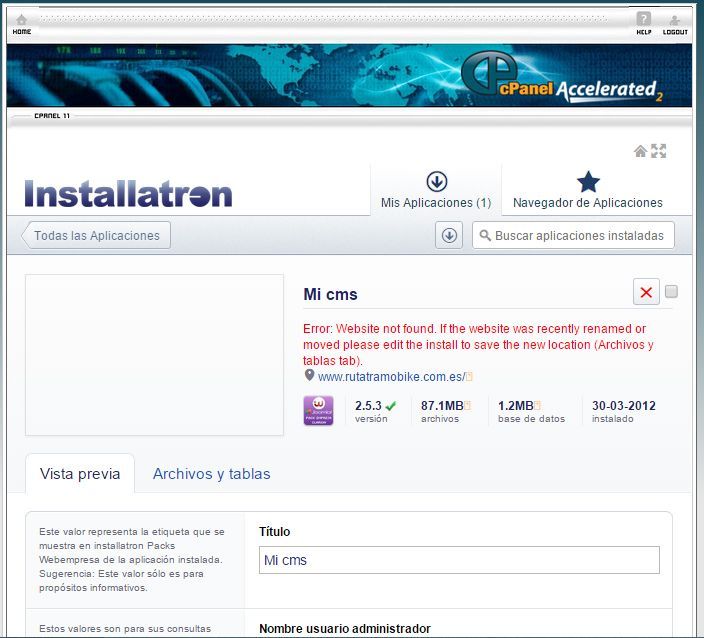
Task: Click the import download-arrow button beside the search
Action: (449, 235)
